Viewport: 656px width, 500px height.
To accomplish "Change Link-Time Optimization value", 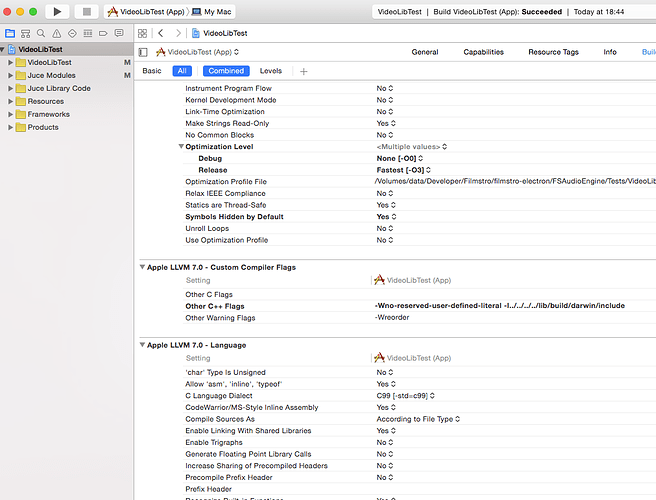I will point(384,112).
